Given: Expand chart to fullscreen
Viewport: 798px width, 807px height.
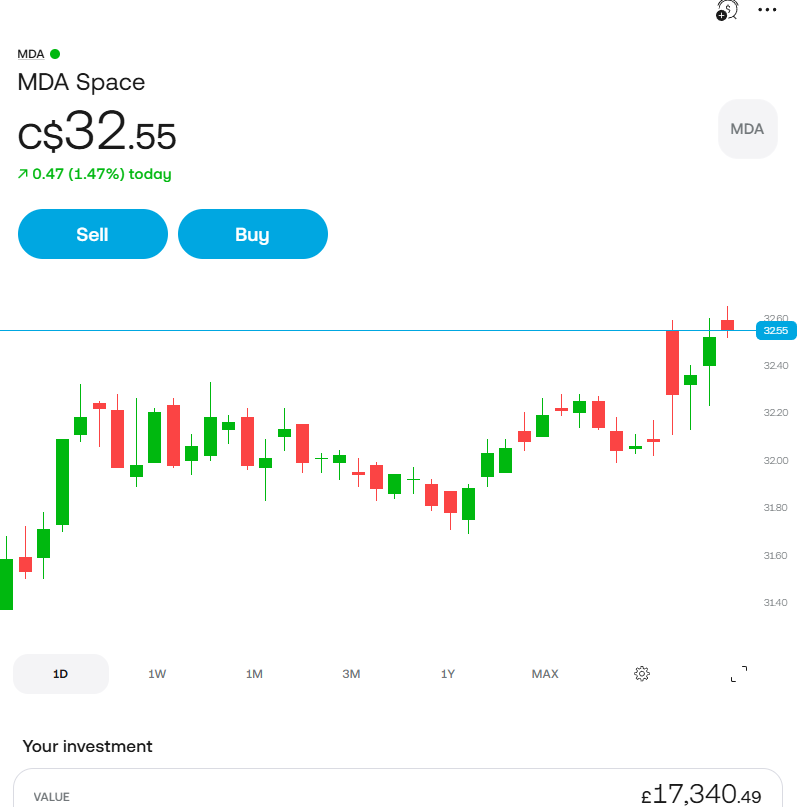Looking at the screenshot, I should pyautogui.click(x=739, y=674).
